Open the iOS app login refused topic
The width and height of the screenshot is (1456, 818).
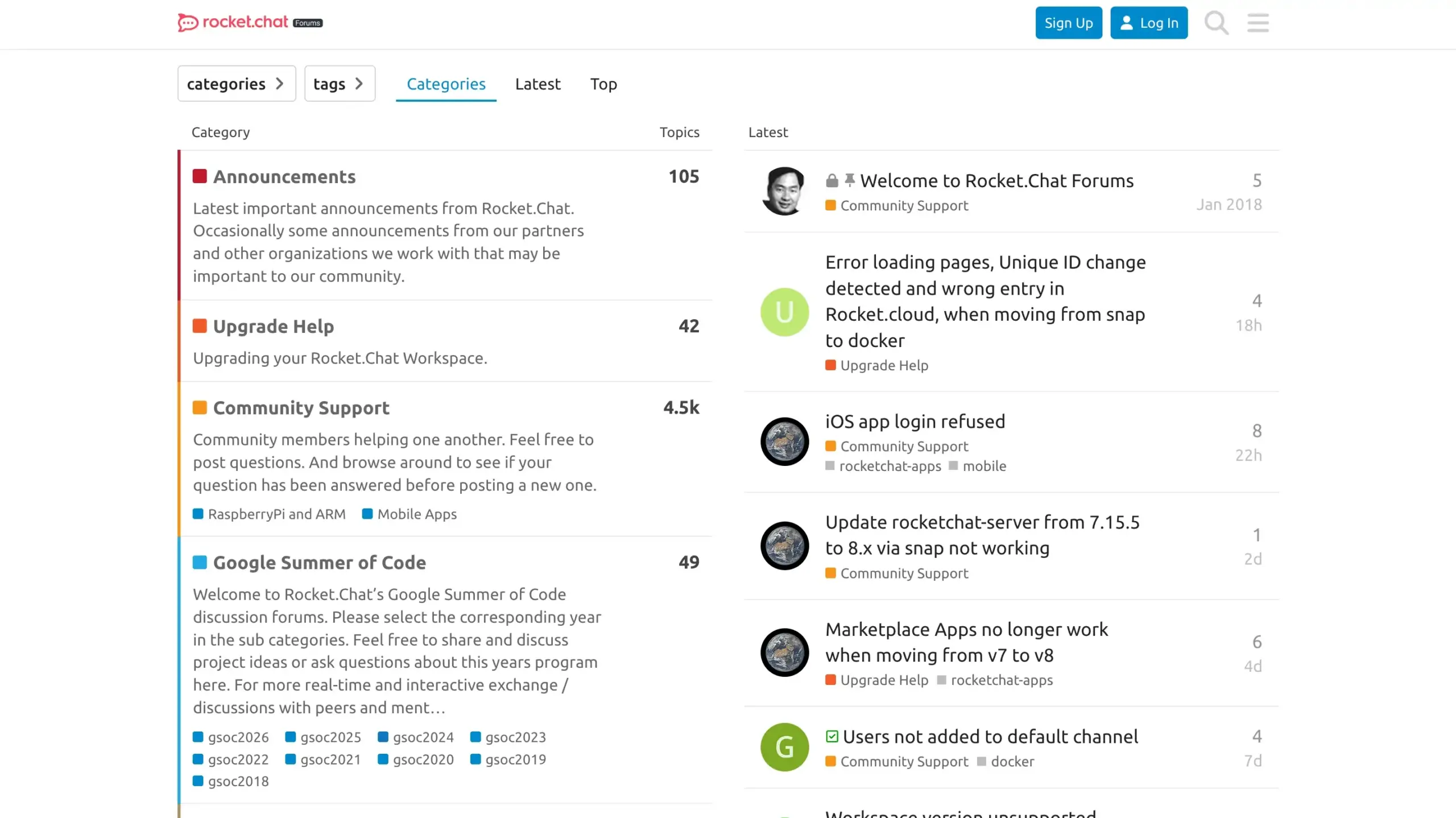pyautogui.click(x=915, y=422)
